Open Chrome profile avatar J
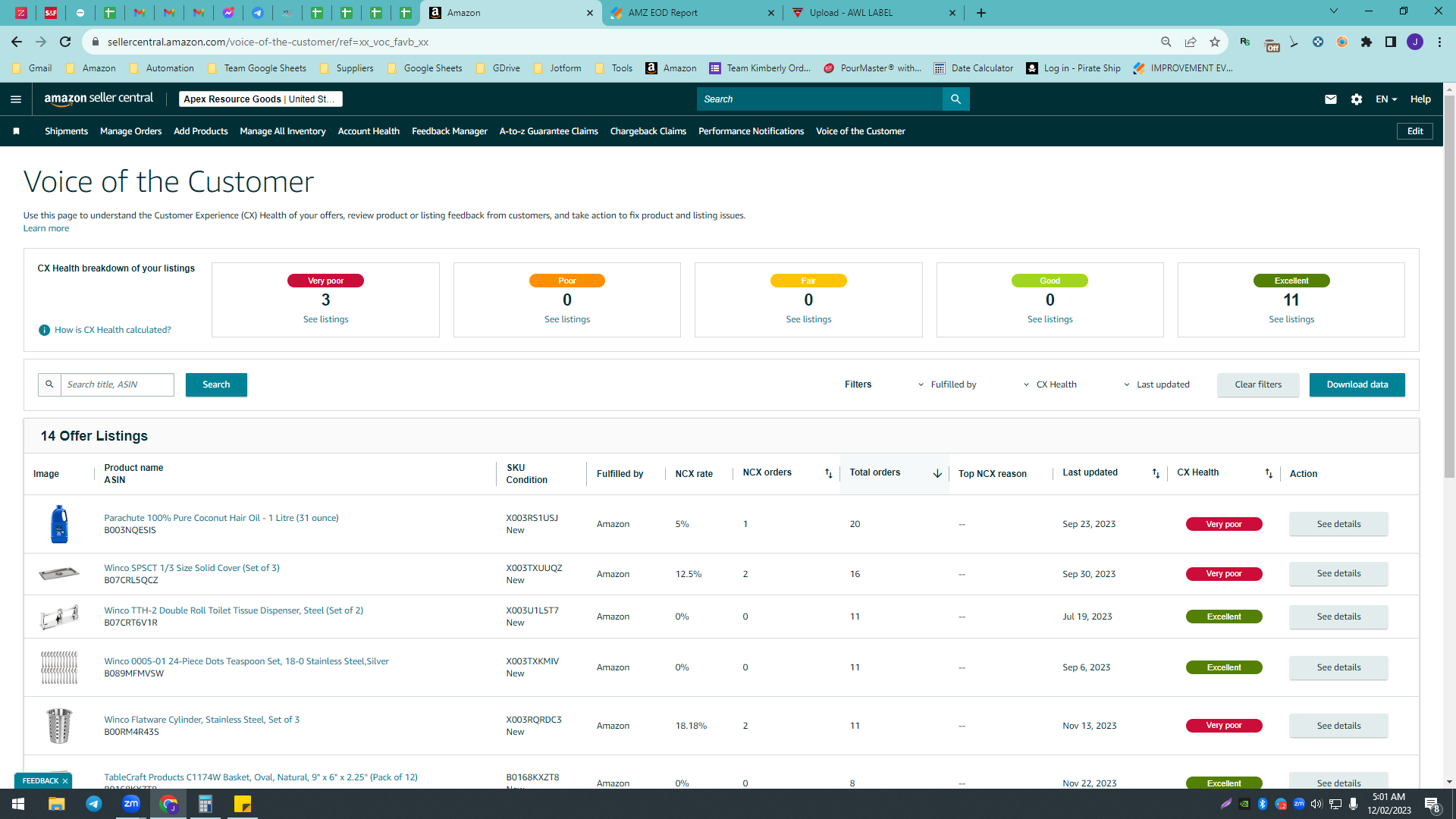The image size is (1456, 819). 1415,42
